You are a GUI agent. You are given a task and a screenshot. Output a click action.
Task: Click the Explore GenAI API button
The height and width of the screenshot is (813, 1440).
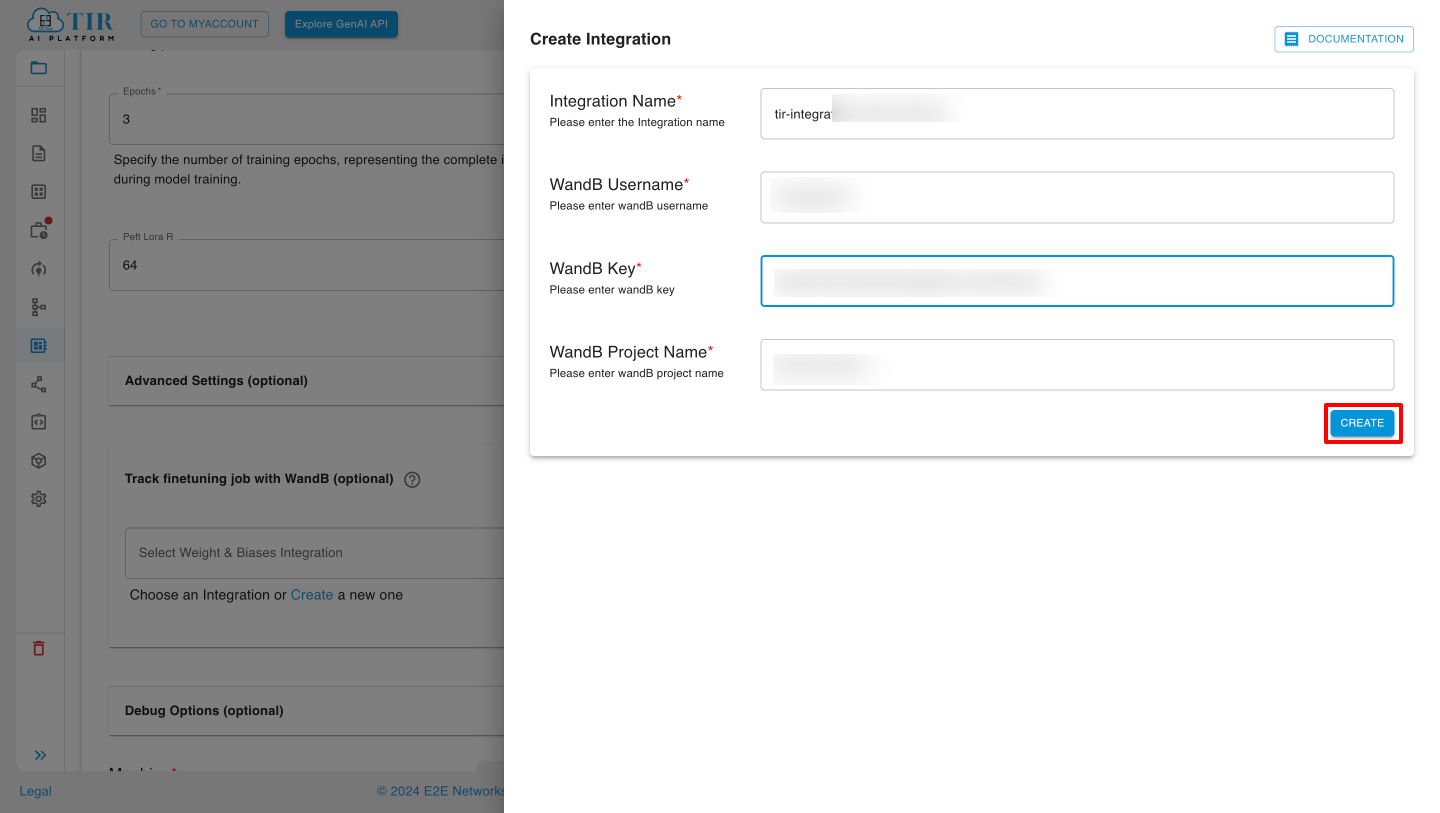pos(341,24)
